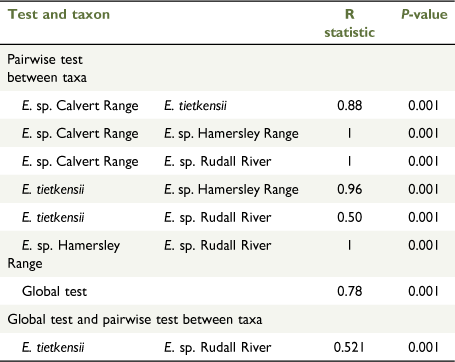The width and height of the screenshot is (455, 362).
Task: Click the 'R statistic' column header
Action: (350, 23)
